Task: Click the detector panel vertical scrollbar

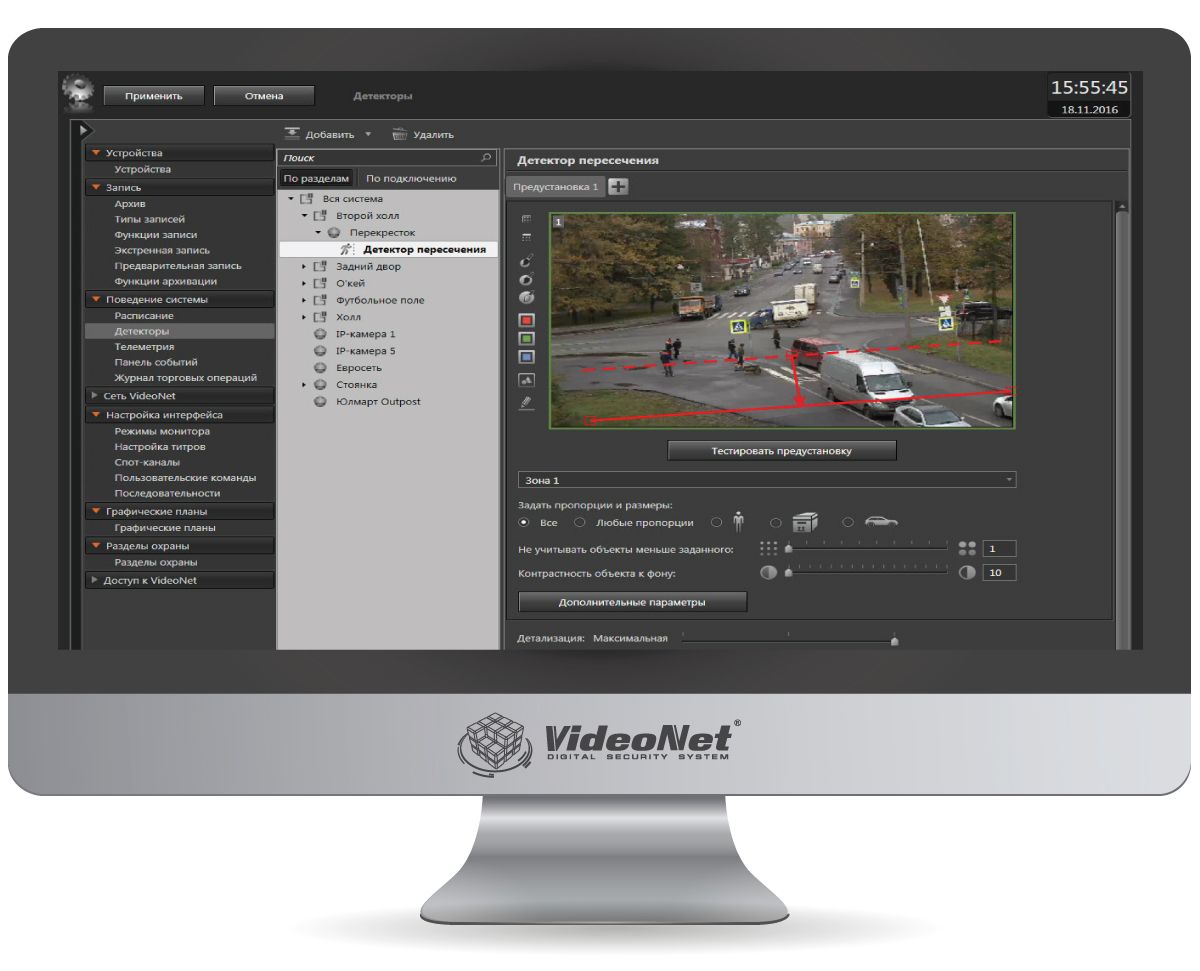Action: [1121, 425]
